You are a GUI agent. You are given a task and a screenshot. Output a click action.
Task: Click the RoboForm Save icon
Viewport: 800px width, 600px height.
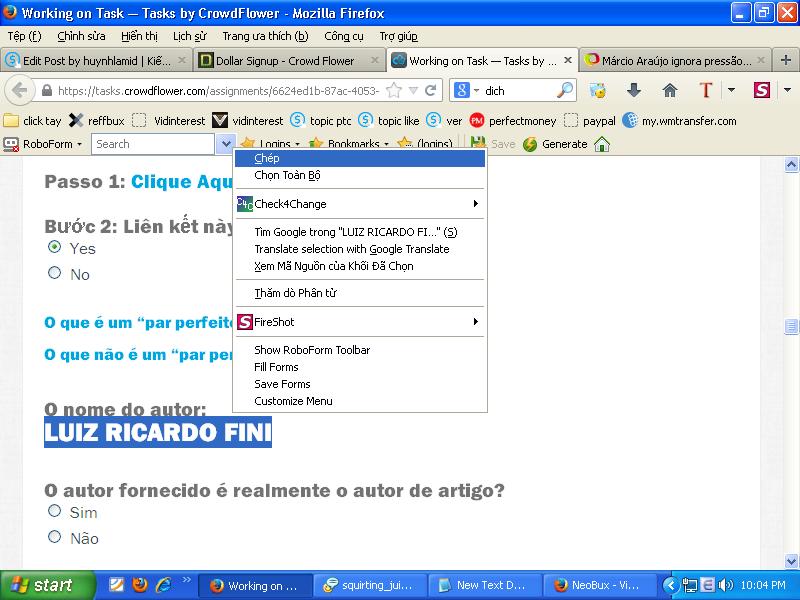478,143
